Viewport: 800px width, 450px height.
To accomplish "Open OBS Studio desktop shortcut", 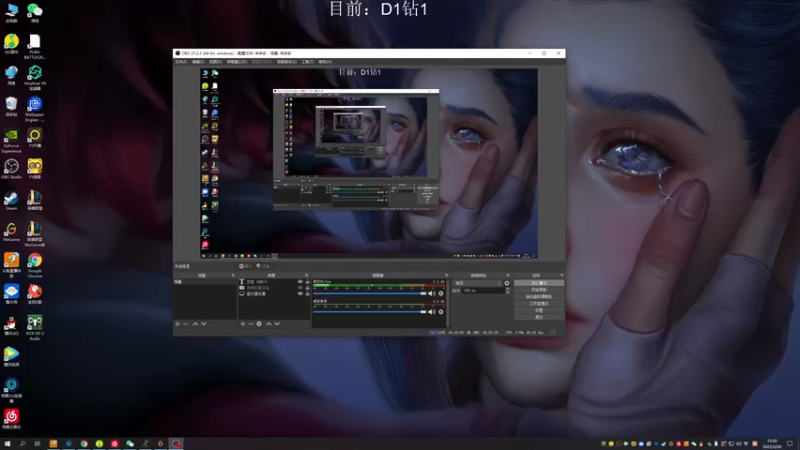I will (x=11, y=169).
